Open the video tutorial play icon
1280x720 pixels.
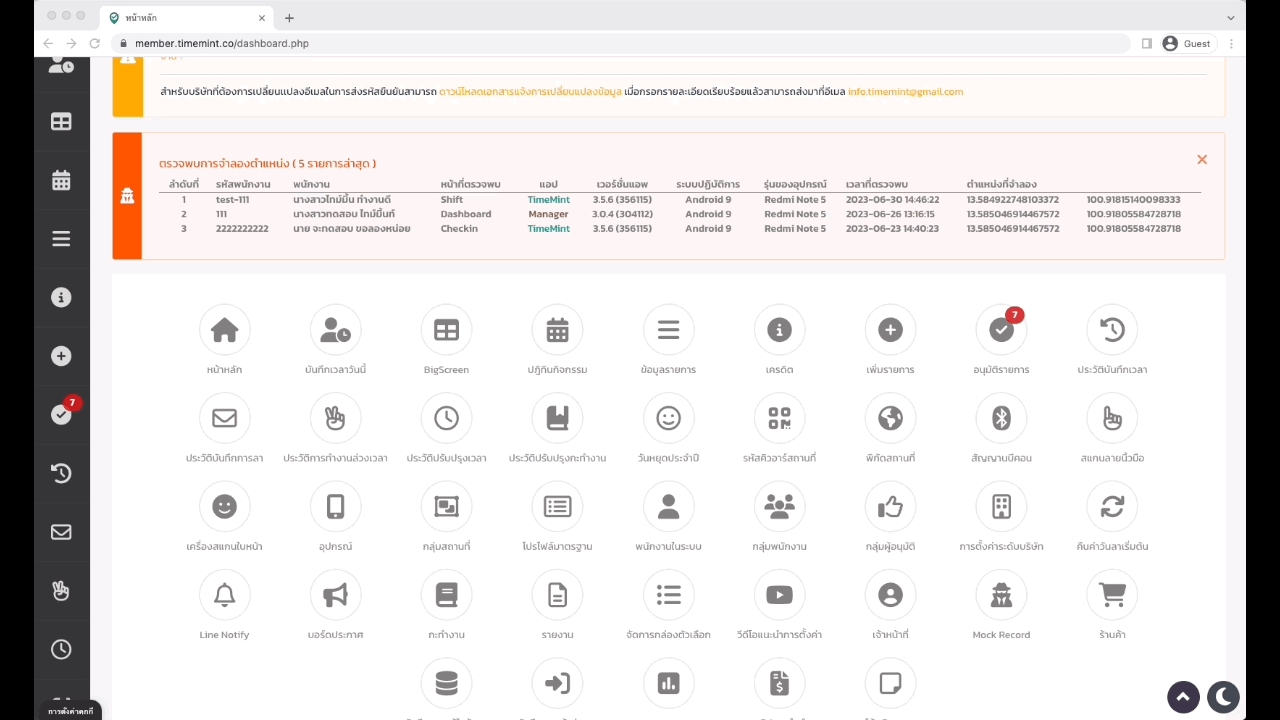779,595
